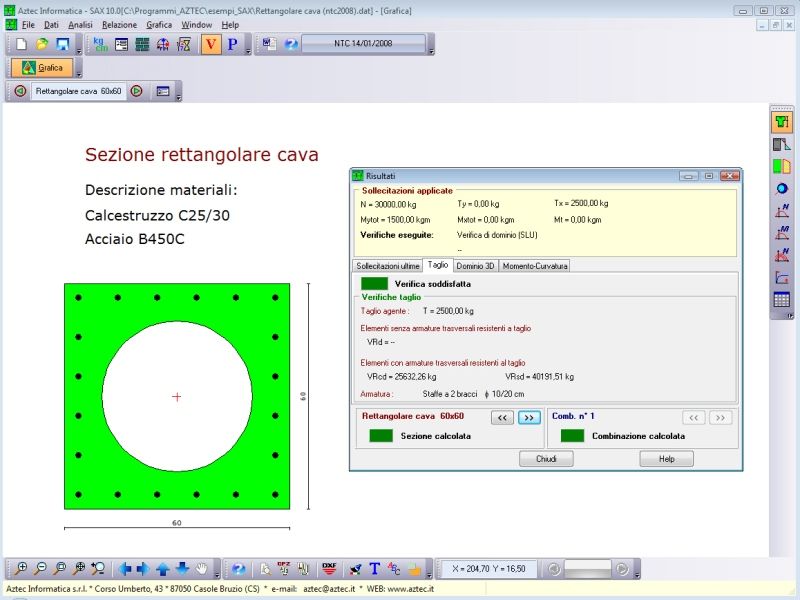Open an existing file using the folder icon

(42, 44)
